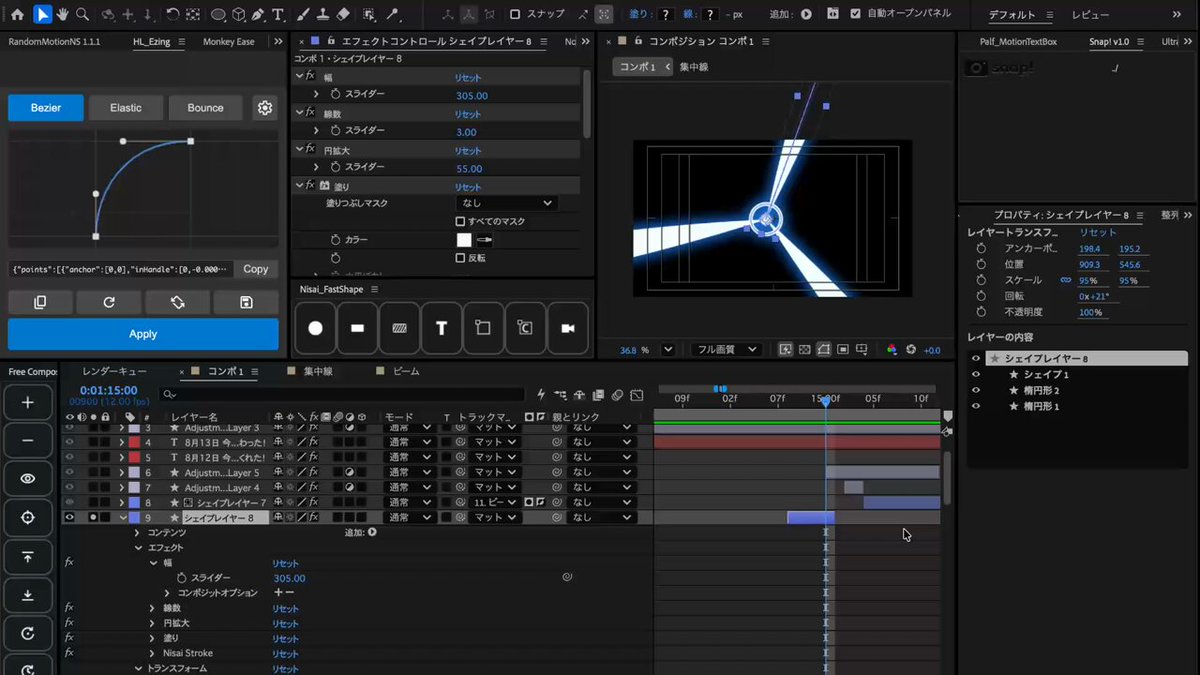The image size is (1200, 675).
Task: Select the Pen tool
Action: (x=258, y=15)
